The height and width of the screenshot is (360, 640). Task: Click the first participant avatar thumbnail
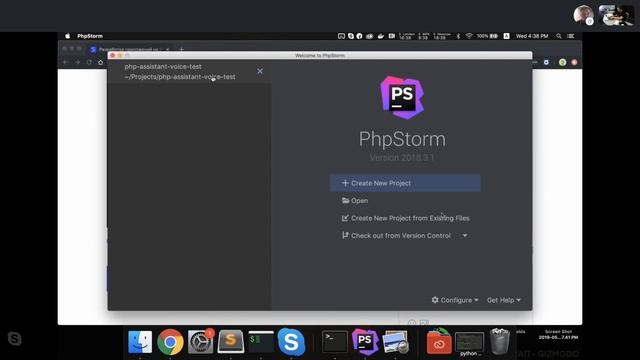583,15
